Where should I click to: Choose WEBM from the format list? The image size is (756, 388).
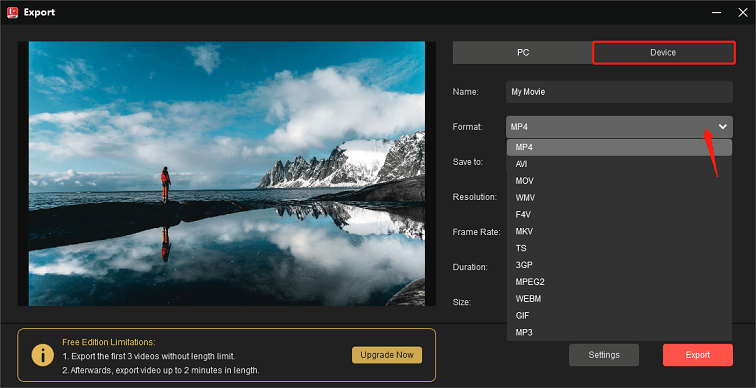619,299
